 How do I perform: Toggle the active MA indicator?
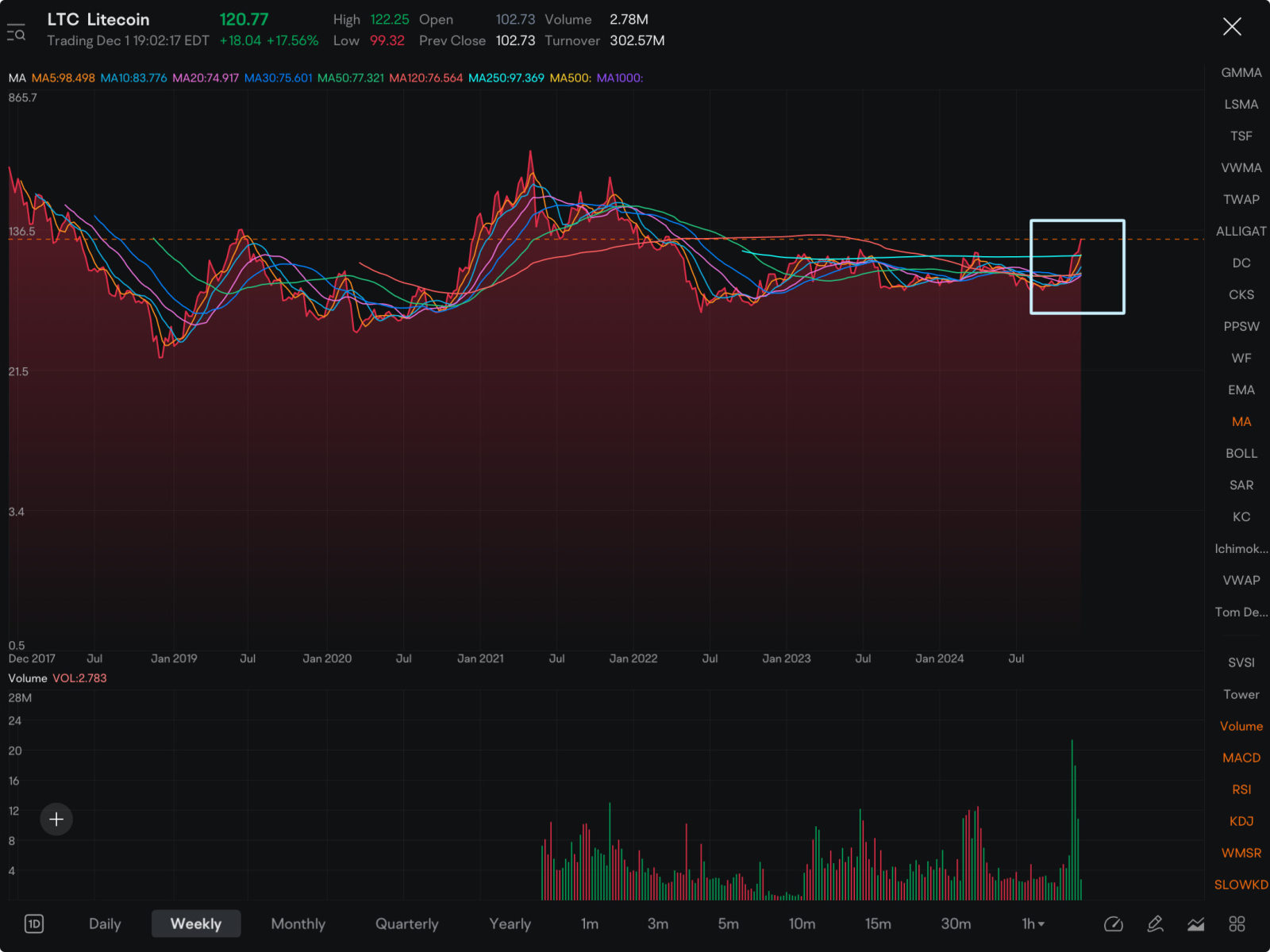click(x=1241, y=421)
